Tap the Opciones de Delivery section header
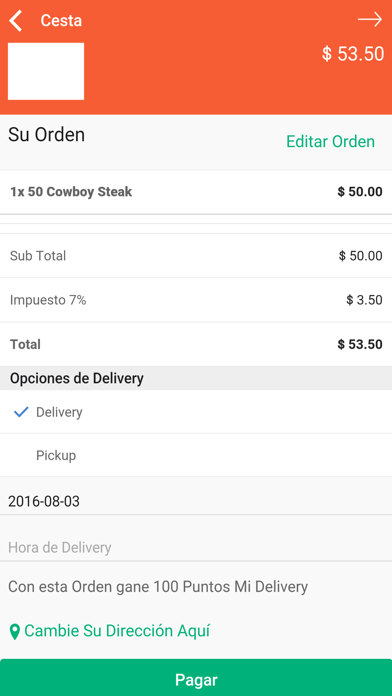Viewport: 392px width, 696px height. pos(196,379)
